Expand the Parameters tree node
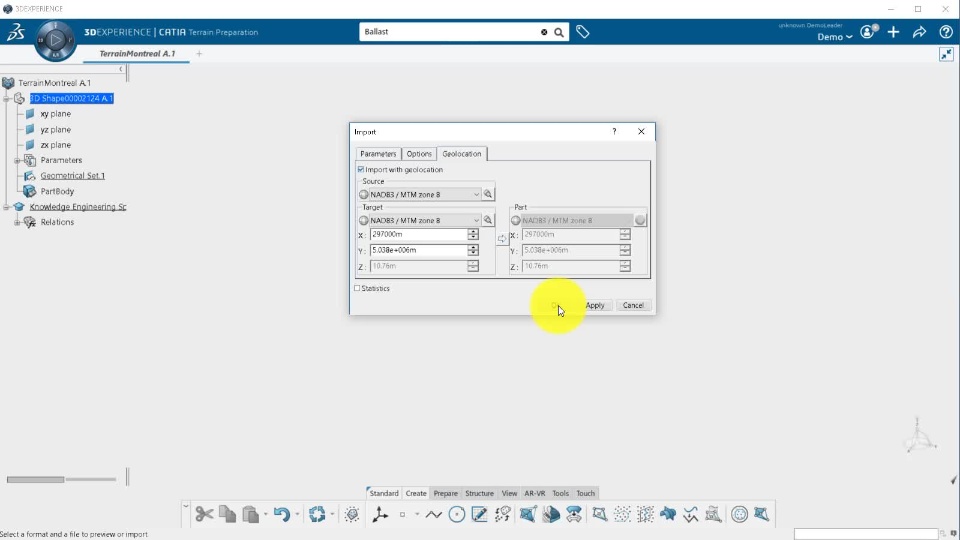Viewport: 960px width, 540px height. [17, 160]
